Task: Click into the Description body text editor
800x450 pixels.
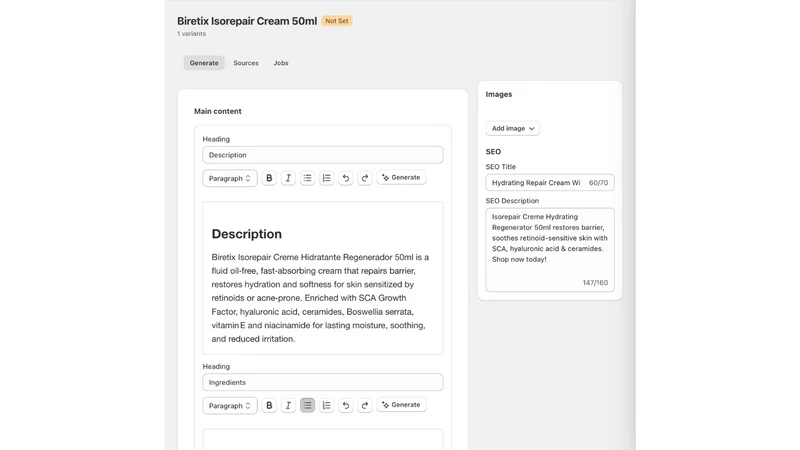Action: click(323, 278)
